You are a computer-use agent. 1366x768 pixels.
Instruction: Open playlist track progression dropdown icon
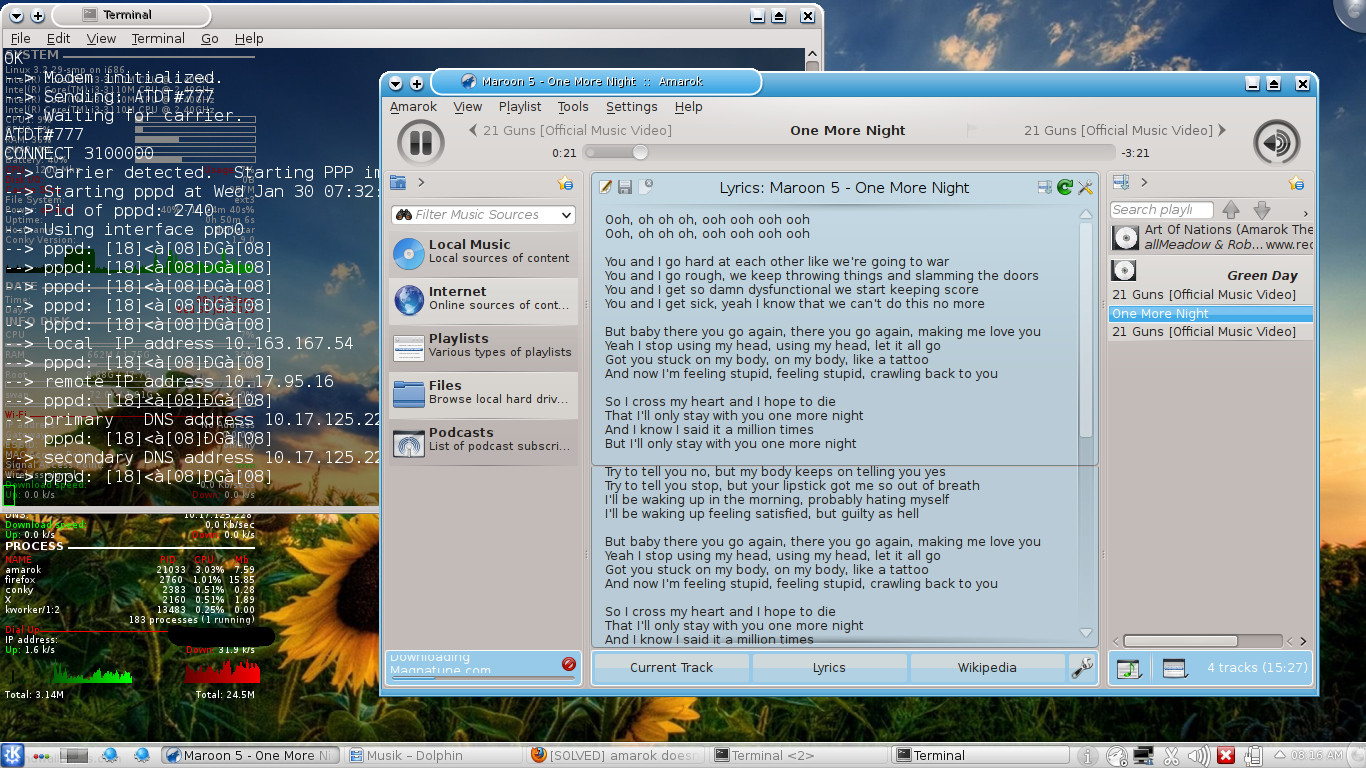click(1128, 668)
